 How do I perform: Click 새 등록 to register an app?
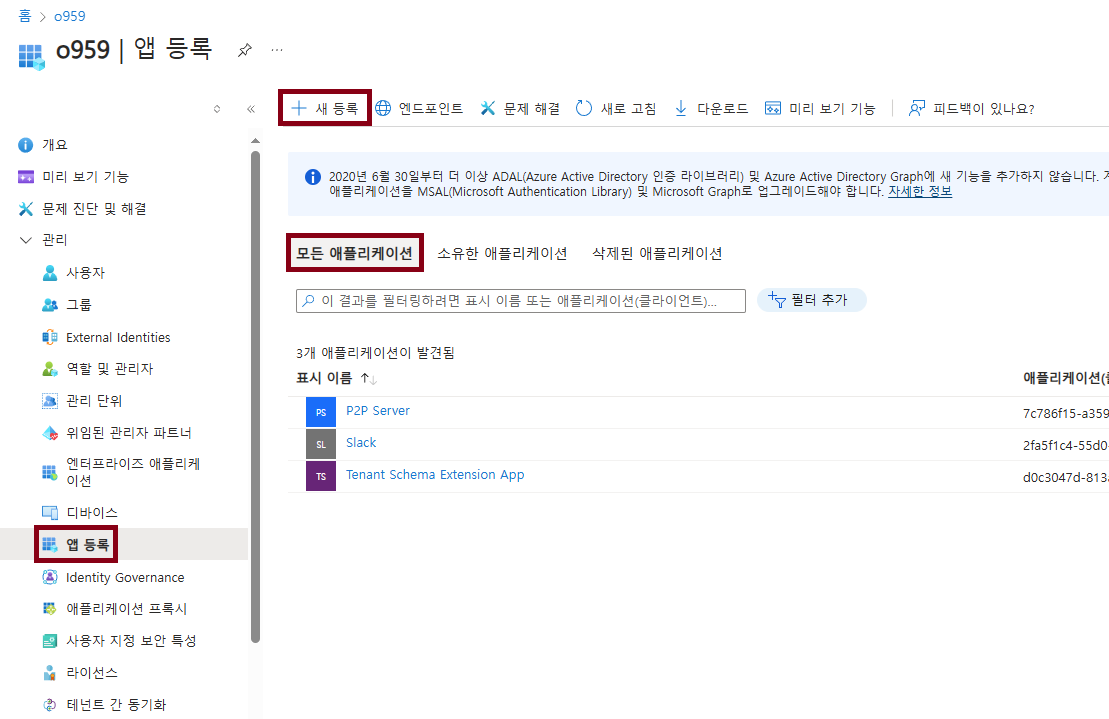(x=324, y=108)
